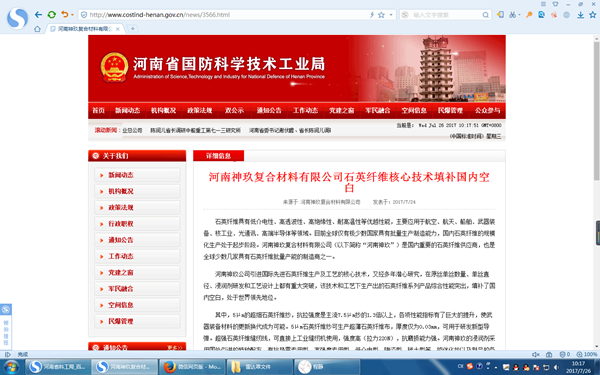Click 通知公告 in the red navigation bar
This screenshot has width=600, height=375.
(x=269, y=111)
